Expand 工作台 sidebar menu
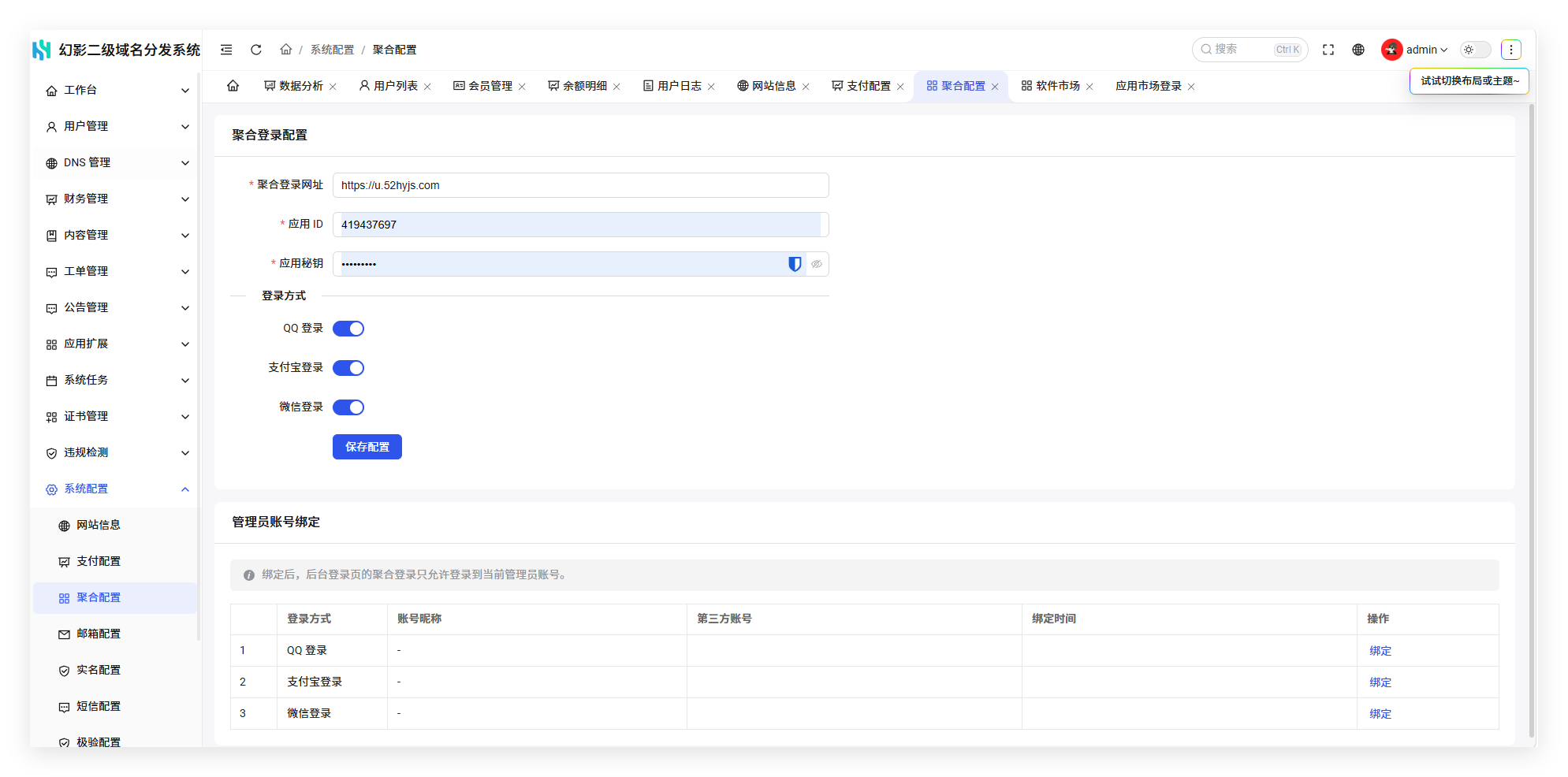Viewport: 1568px width, 777px height. click(117, 91)
